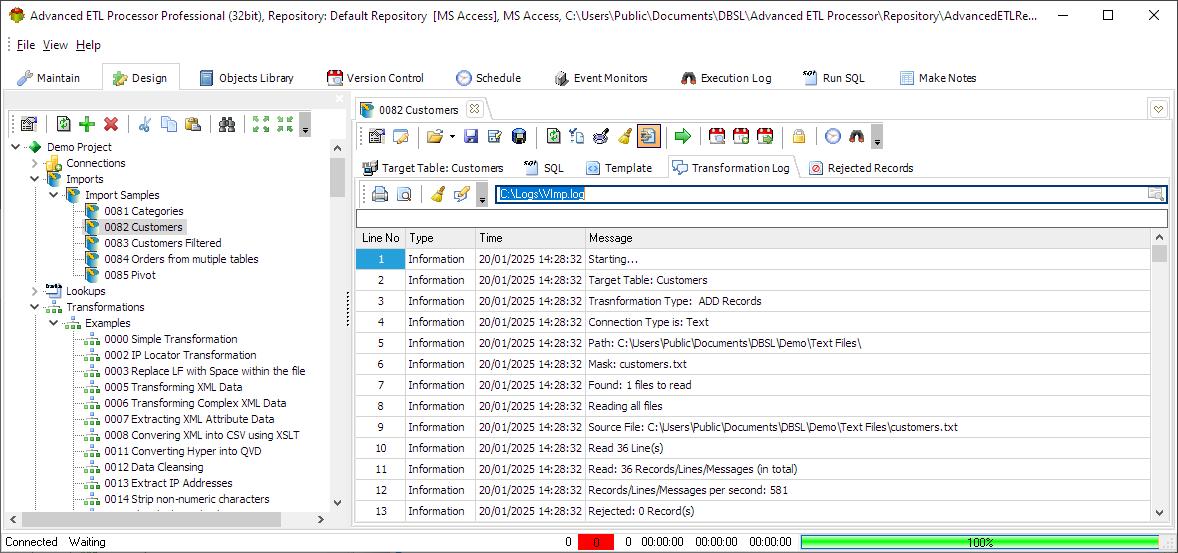Click the expand all green arrows icon
This screenshot has width=1178, height=553.
(x=261, y=125)
